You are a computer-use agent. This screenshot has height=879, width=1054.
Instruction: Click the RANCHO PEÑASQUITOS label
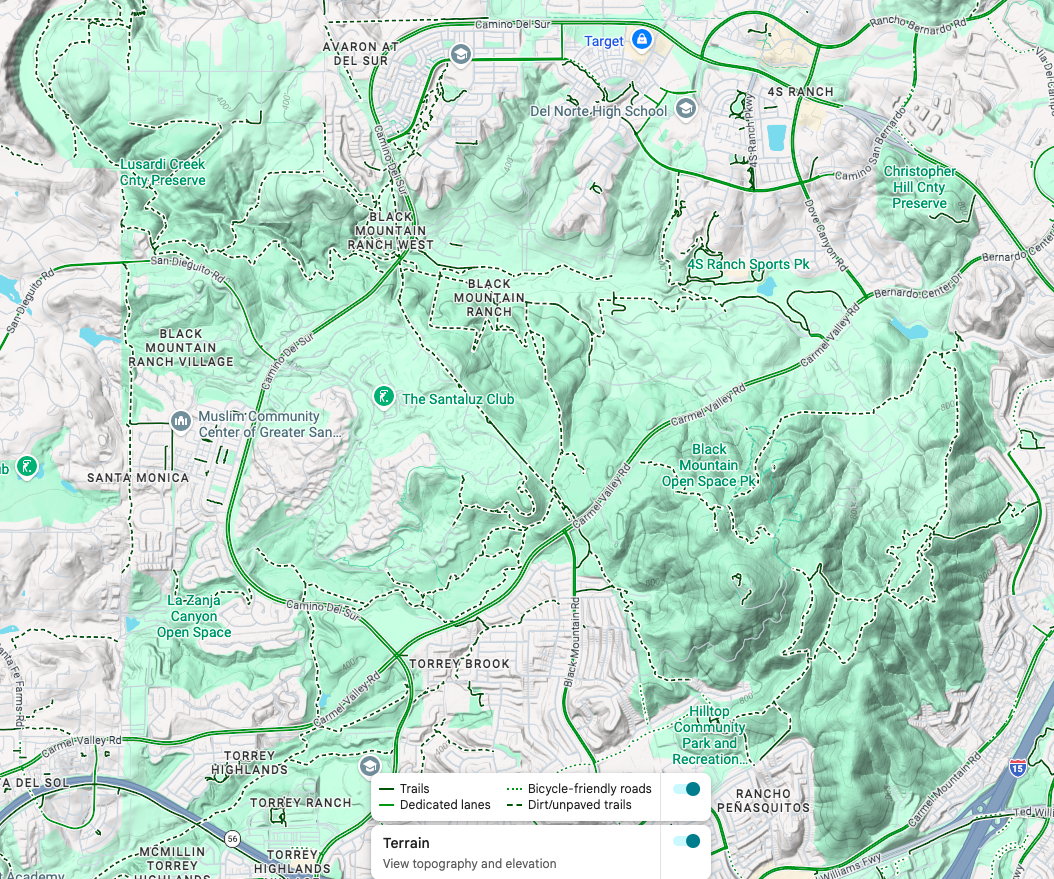tap(763, 800)
